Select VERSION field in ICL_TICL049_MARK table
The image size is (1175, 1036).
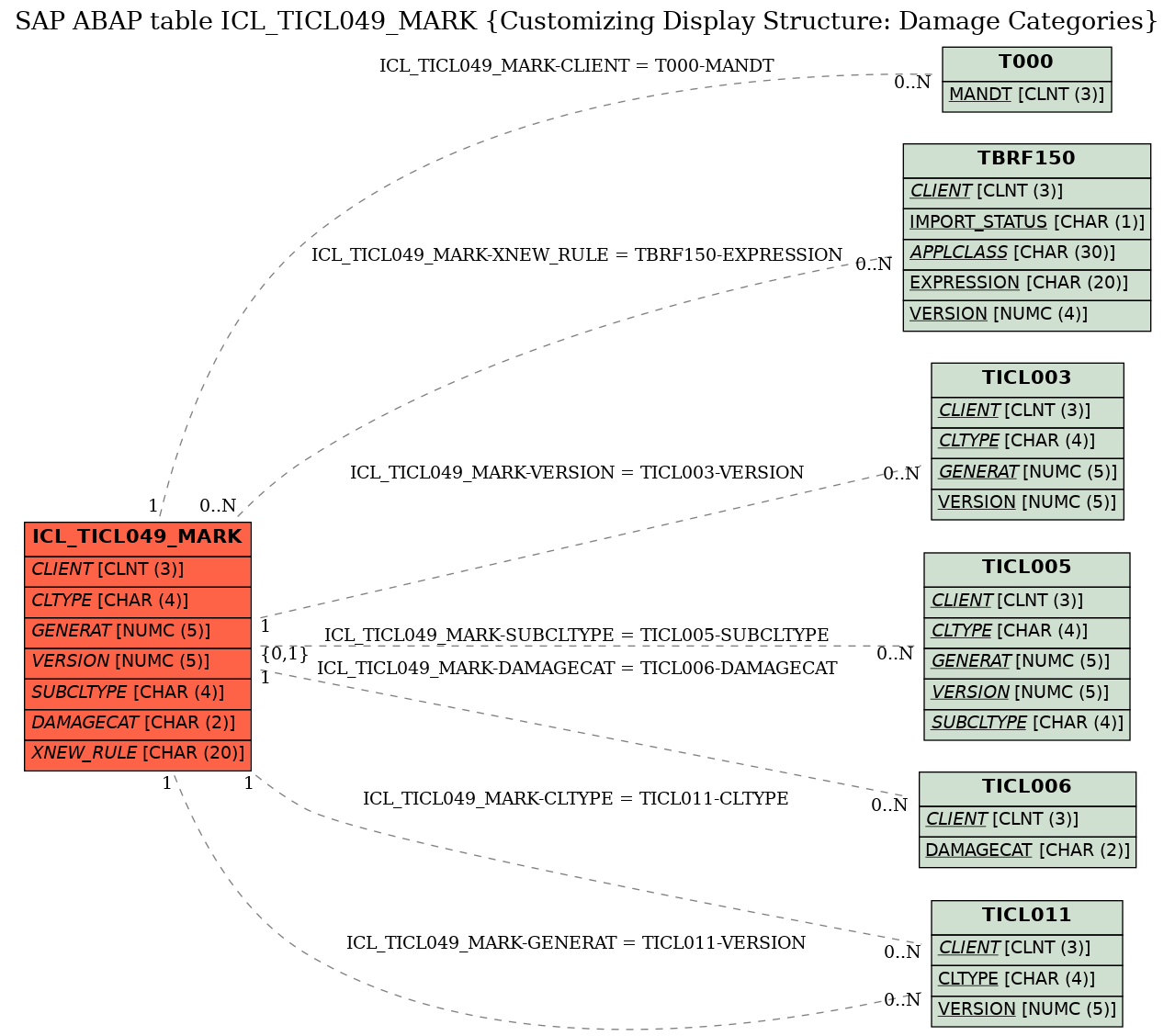(138, 662)
